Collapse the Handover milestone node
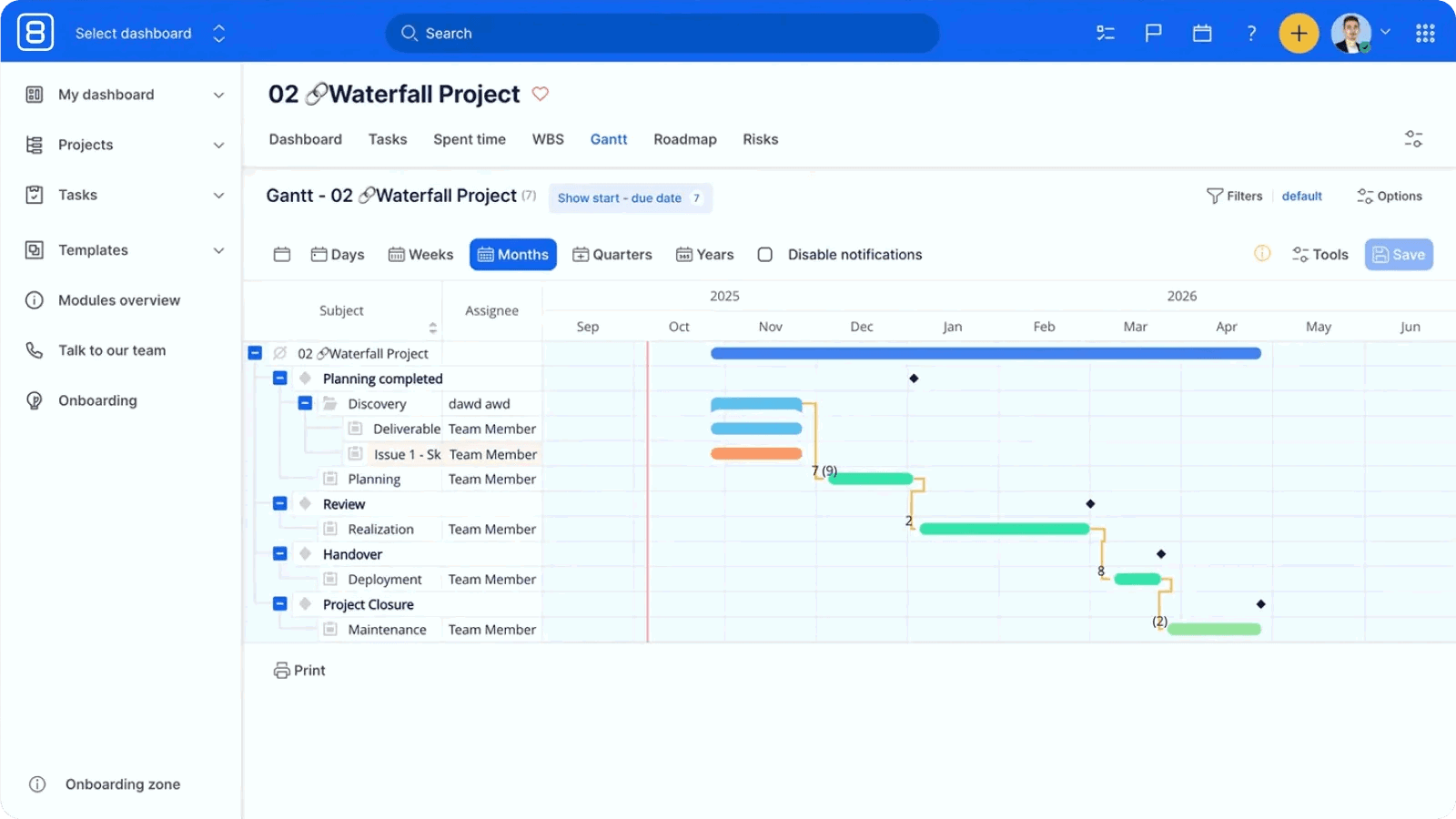The width and height of the screenshot is (1456, 819). point(280,553)
